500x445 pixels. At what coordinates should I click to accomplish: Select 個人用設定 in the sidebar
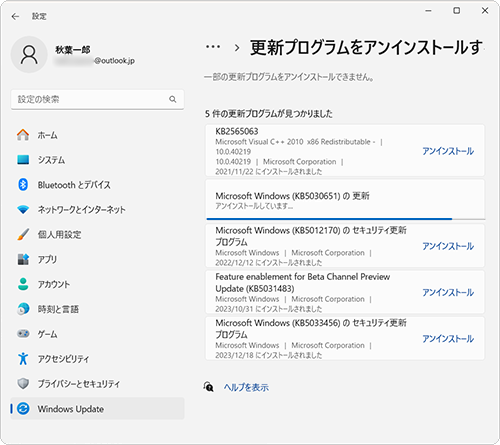pos(97,234)
